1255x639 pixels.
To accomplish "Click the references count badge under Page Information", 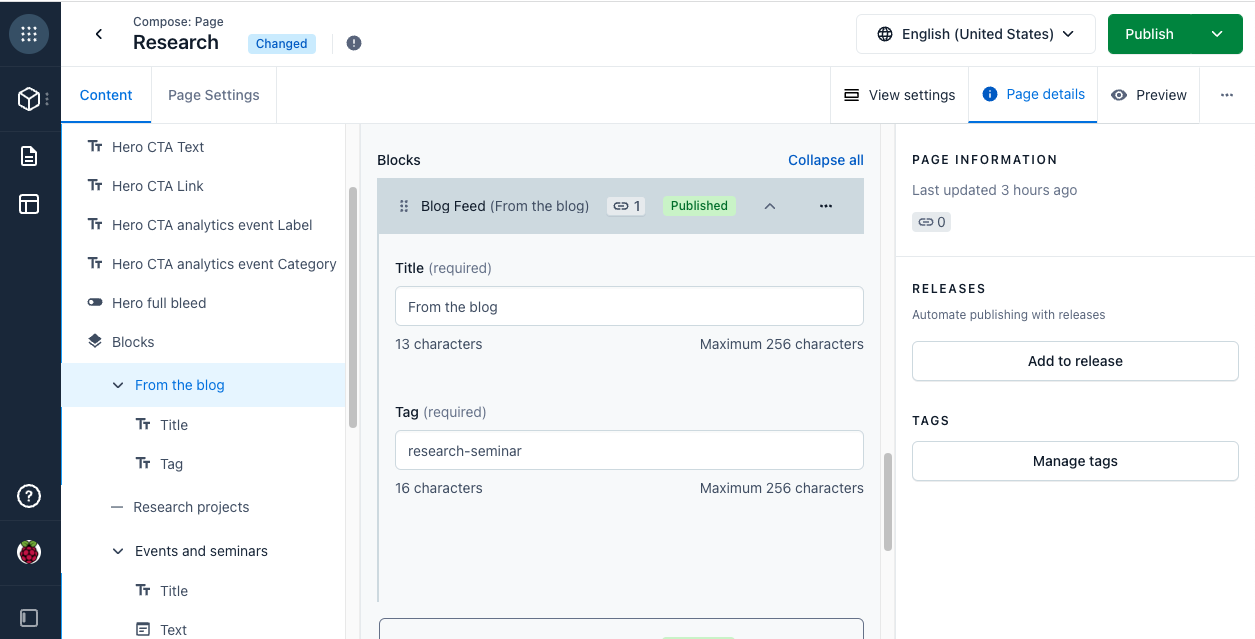I will (x=931, y=221).
